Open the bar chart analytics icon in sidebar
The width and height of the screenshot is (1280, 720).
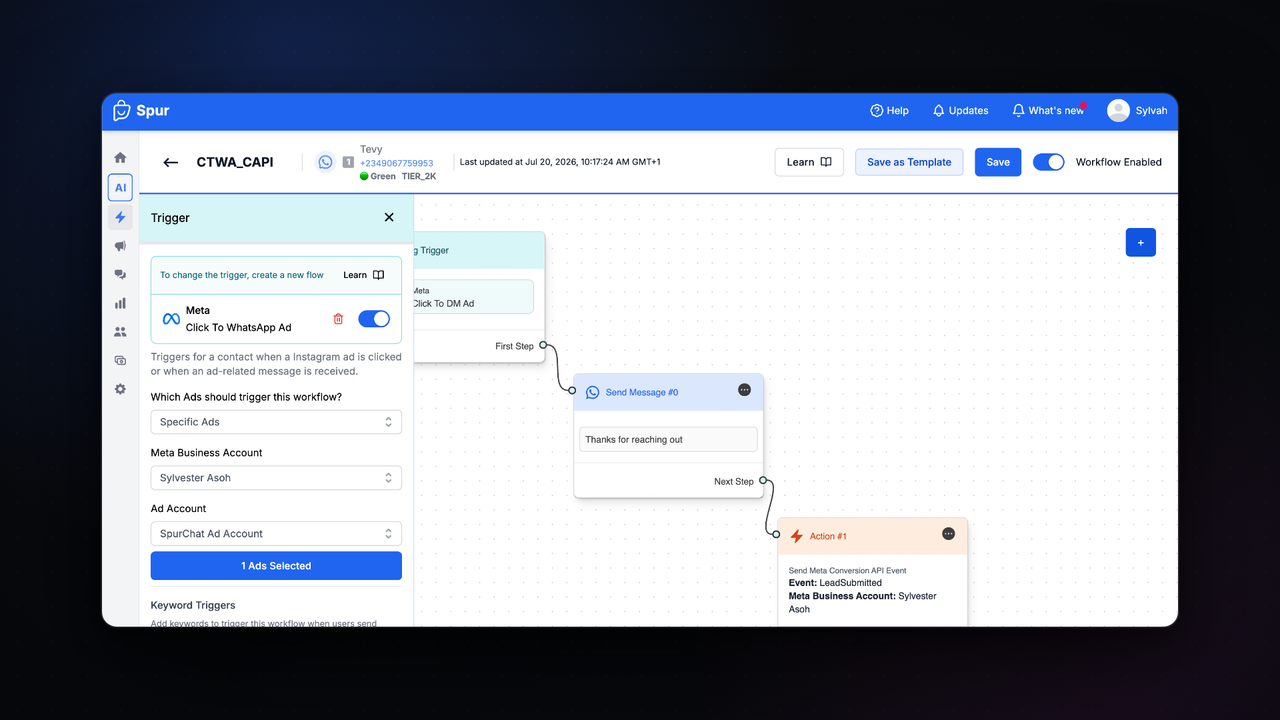coord(120,303)
